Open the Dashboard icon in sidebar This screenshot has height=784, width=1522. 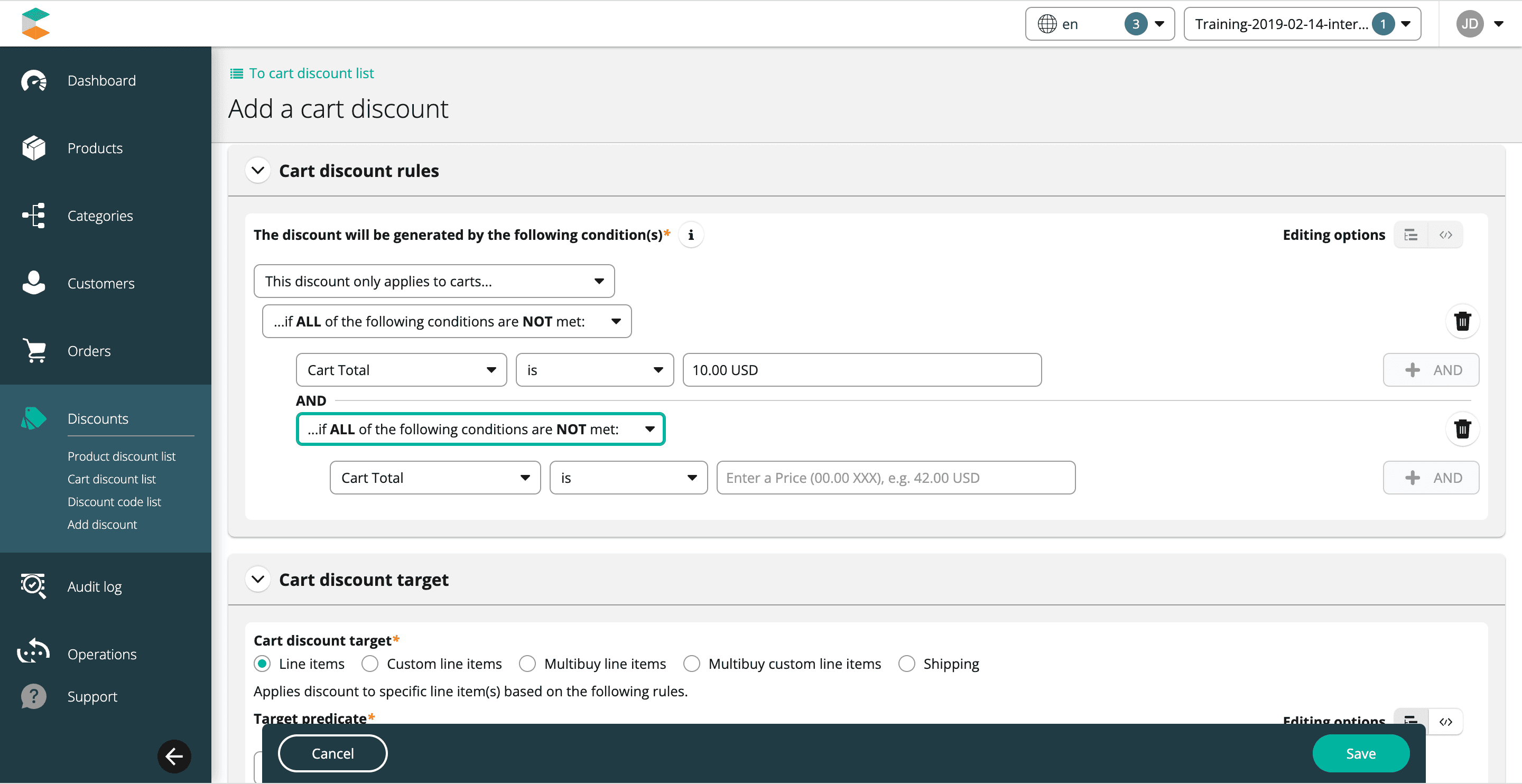coord(34,80)
